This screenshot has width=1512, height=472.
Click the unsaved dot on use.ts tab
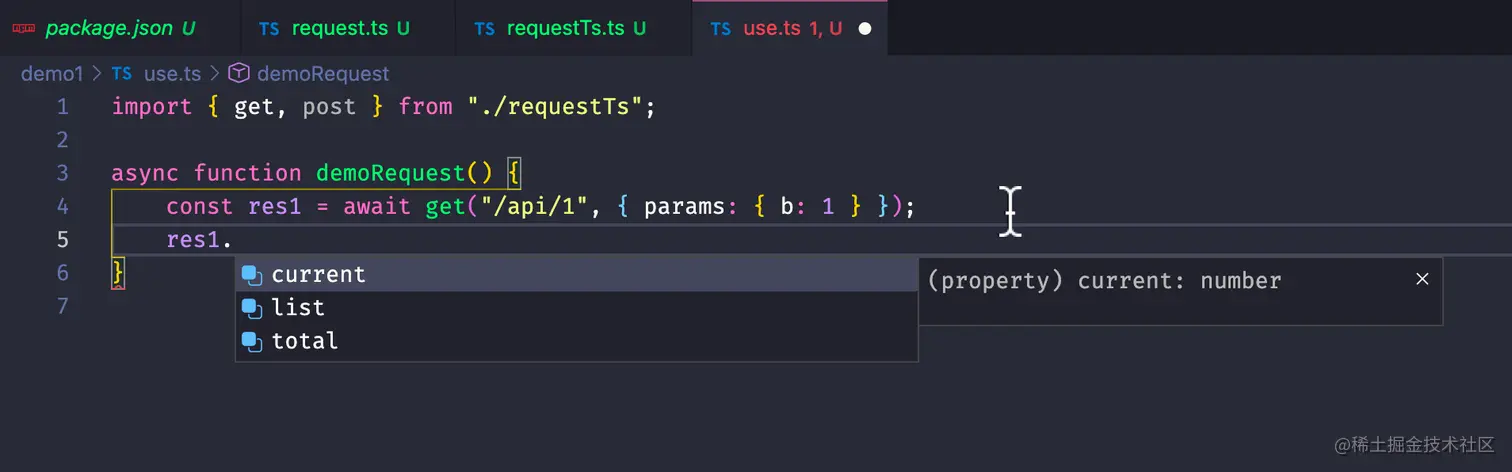tap(865, 29)
